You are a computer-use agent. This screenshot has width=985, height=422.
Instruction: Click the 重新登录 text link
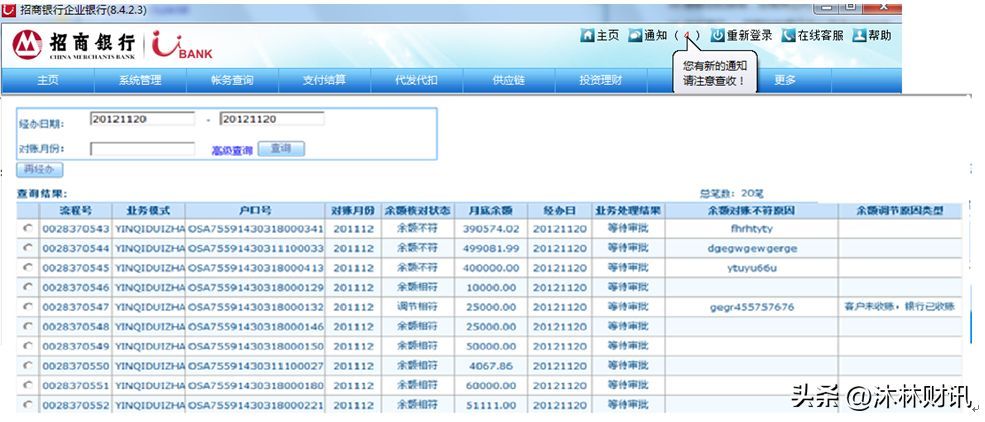point(749,36)
